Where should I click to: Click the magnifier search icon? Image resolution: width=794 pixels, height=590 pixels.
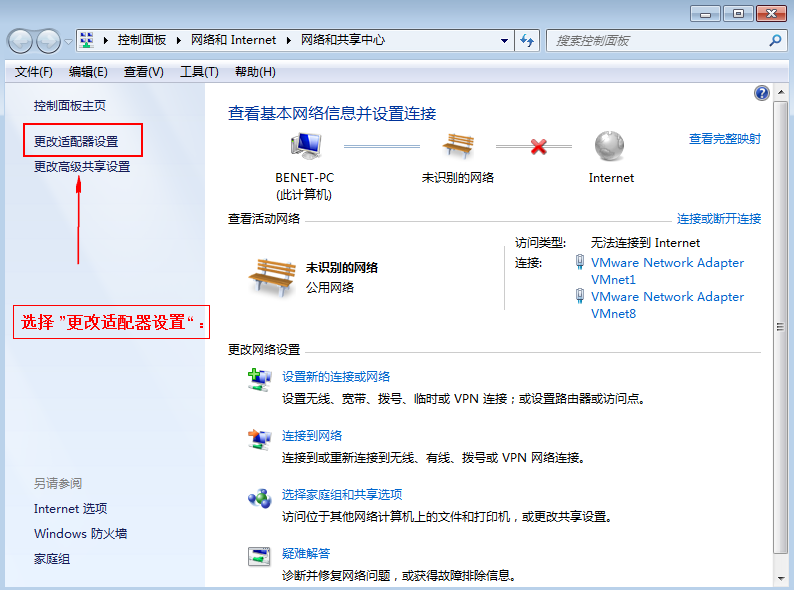[775, 41]
